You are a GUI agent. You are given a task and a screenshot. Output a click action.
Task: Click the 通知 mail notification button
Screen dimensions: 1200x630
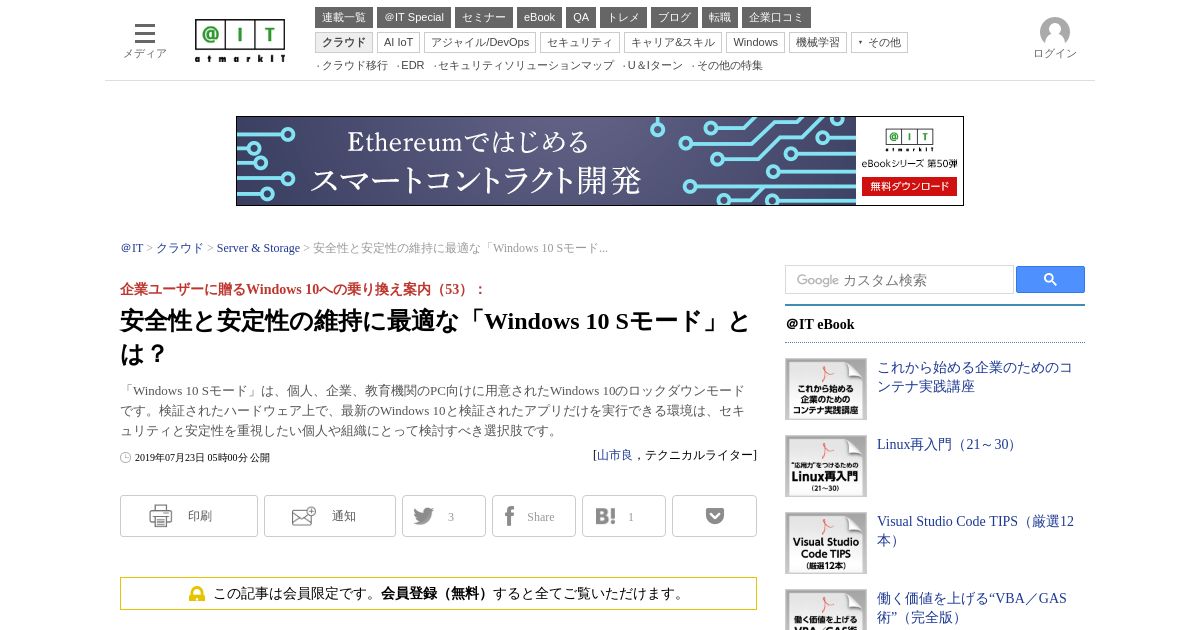click(x=330, y=516)
